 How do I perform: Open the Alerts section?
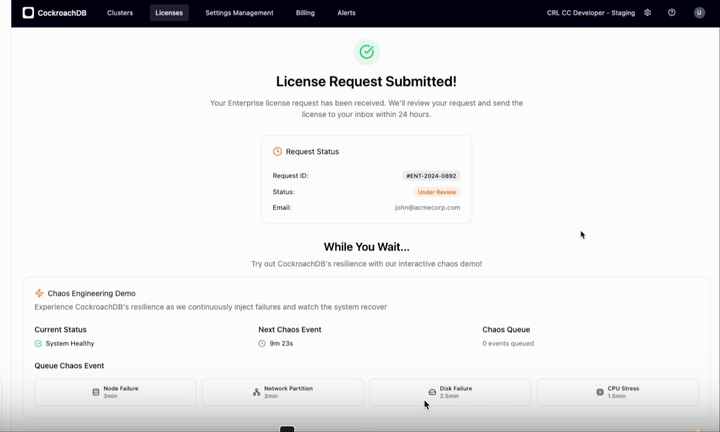346,13
